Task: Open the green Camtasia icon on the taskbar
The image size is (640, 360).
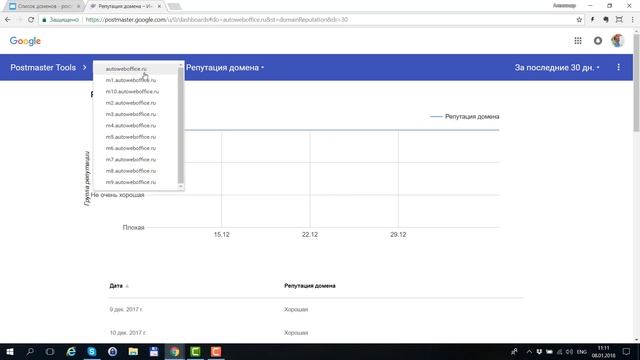Action: pyautogui.click(x=195, y=351)
